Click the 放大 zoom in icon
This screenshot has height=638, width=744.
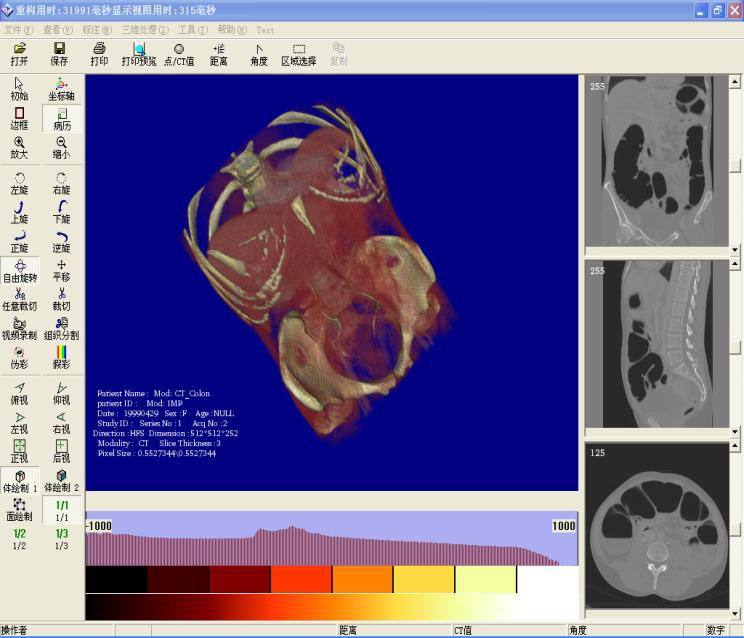click(19, 148)
